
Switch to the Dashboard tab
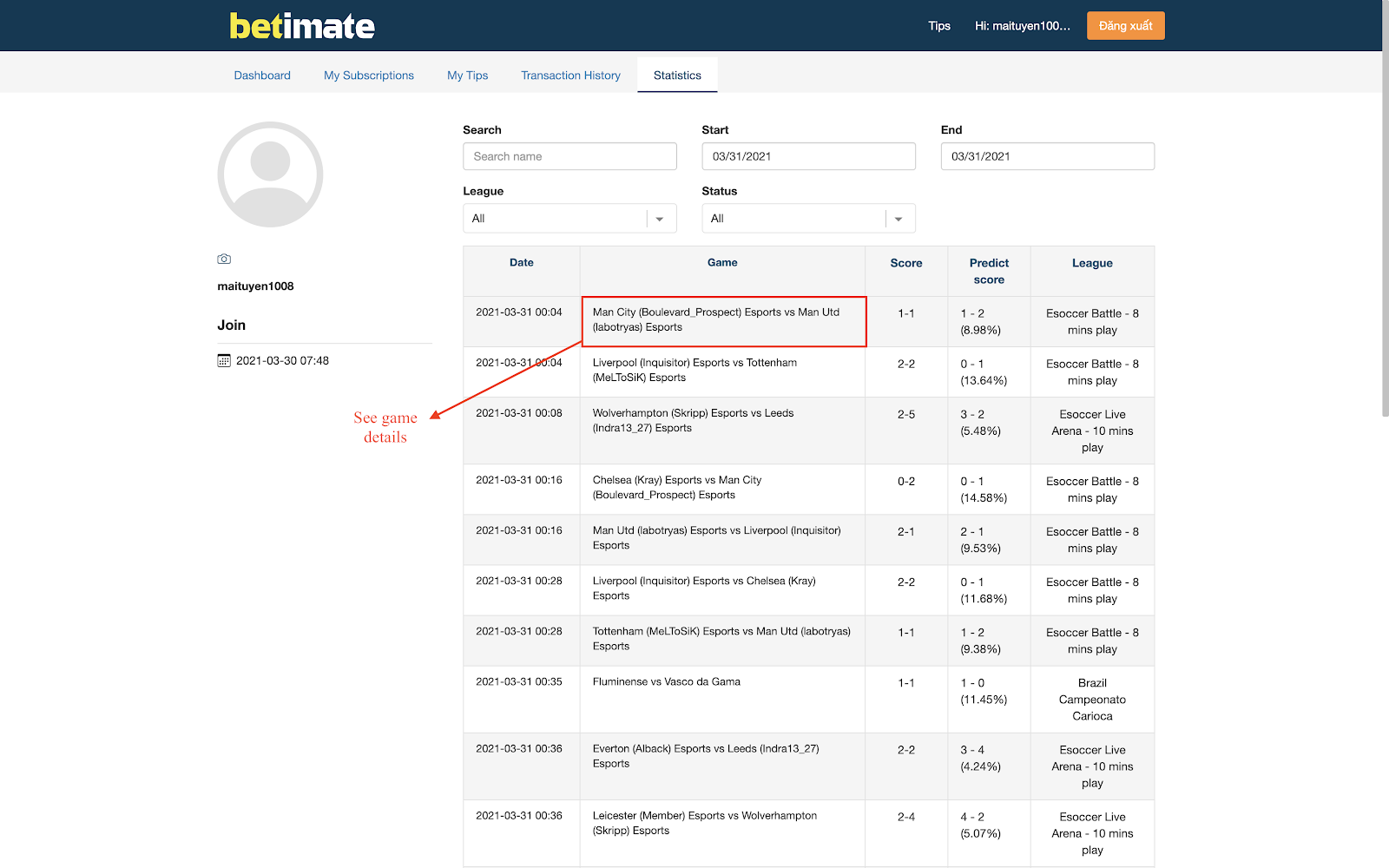262,76
